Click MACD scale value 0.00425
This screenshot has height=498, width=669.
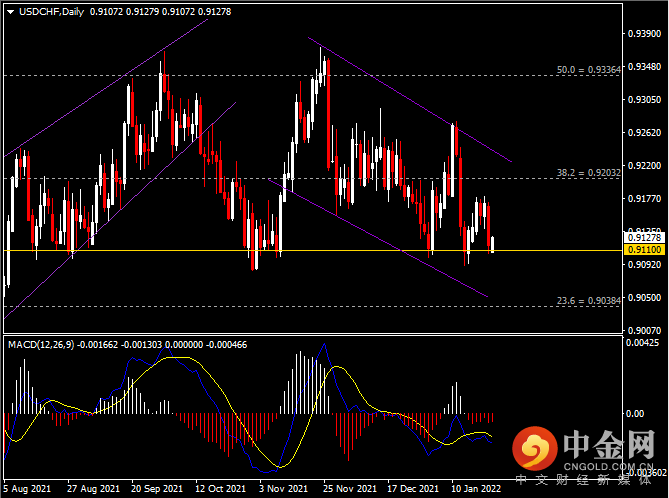[642, 343]
